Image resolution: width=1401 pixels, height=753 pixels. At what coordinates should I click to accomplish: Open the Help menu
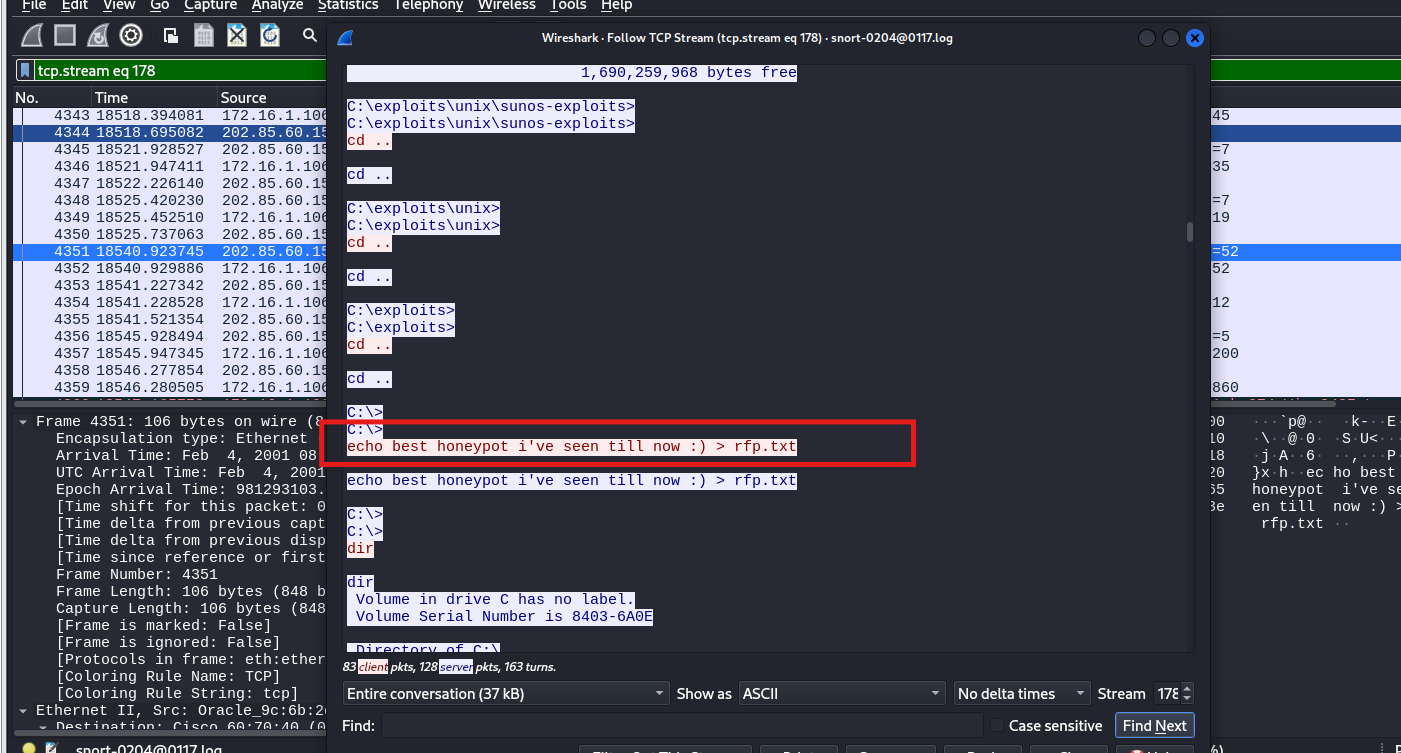[616, 5]
